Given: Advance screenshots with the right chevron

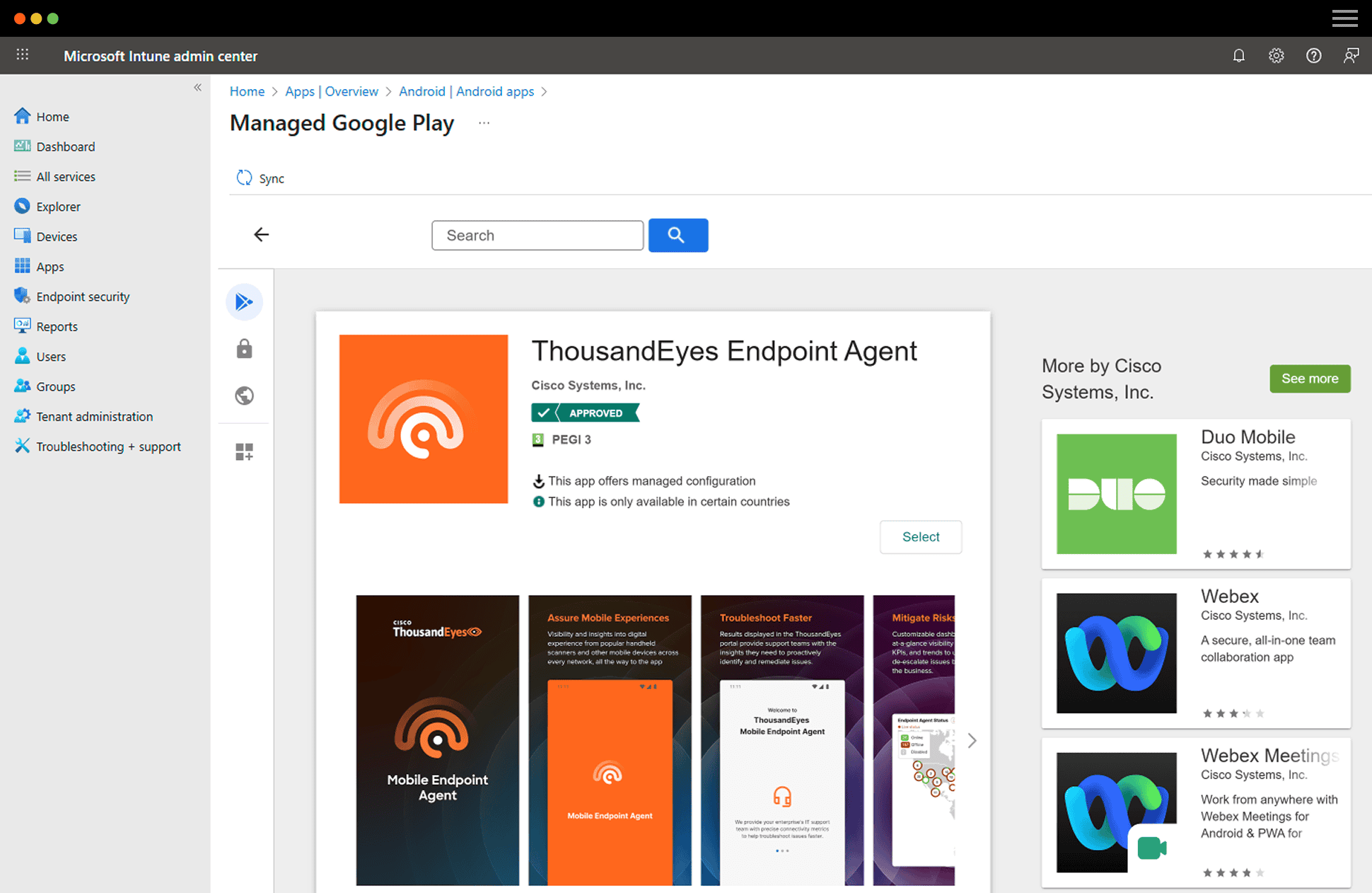Looking at the screenshot, I should tap(972, 740).
